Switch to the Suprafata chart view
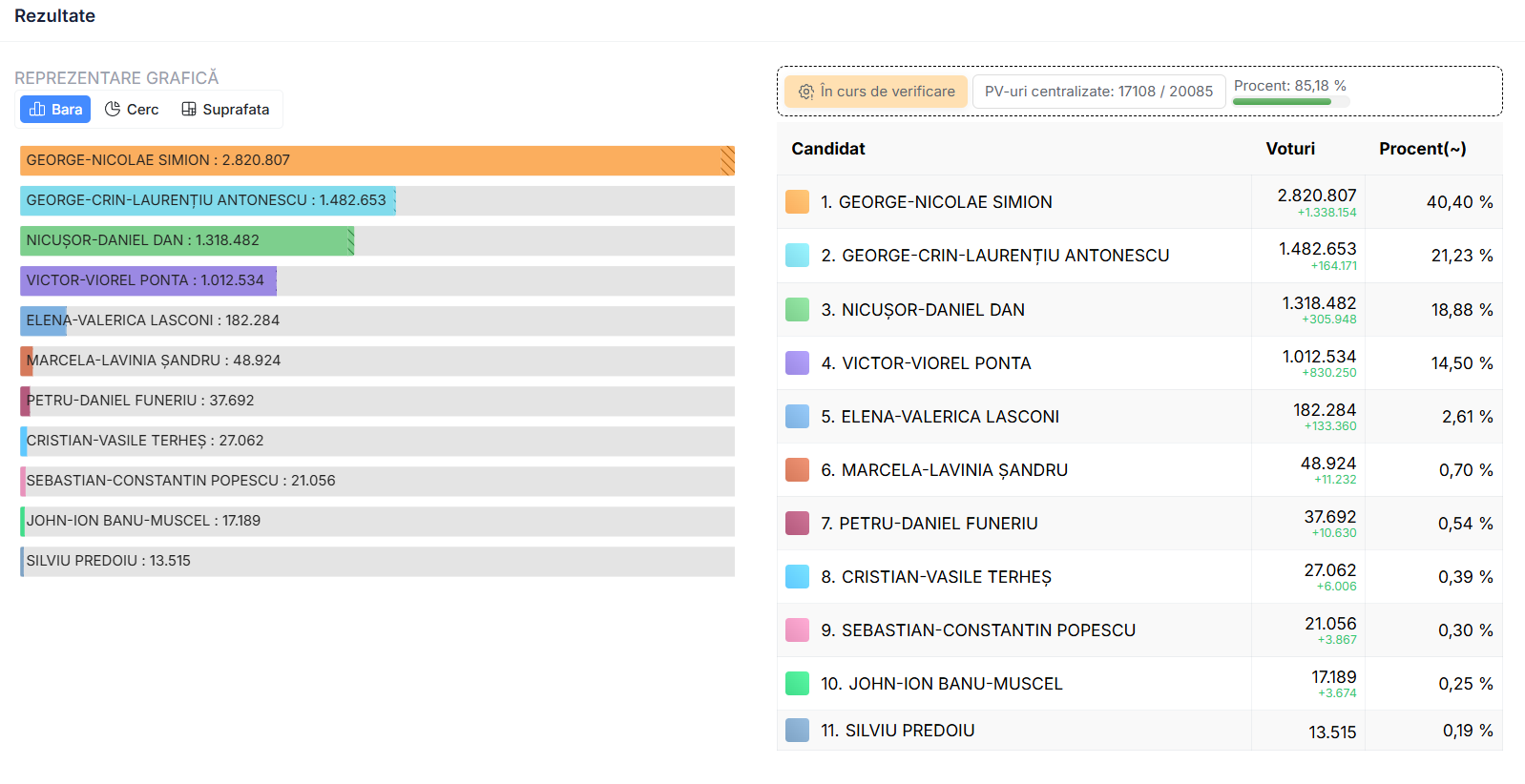This screenshot has width=1525, height=784. click(226, 110)
